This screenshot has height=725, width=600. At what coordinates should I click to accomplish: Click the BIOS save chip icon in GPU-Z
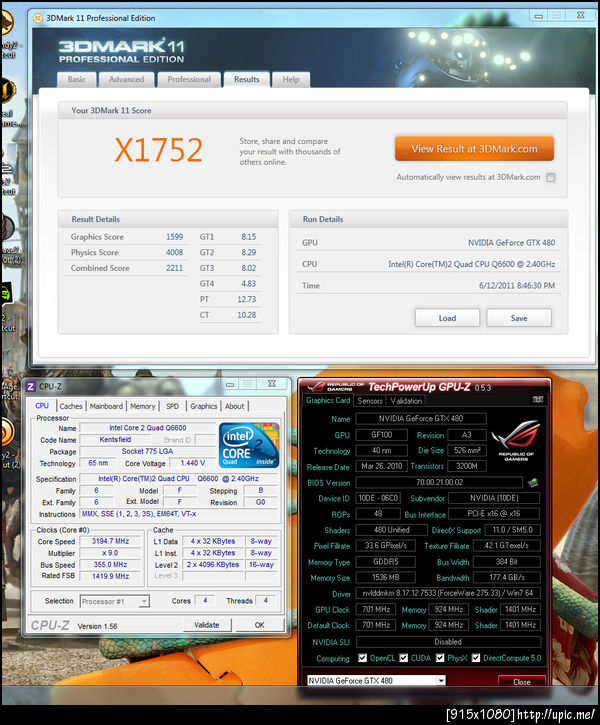coord(533,483)
